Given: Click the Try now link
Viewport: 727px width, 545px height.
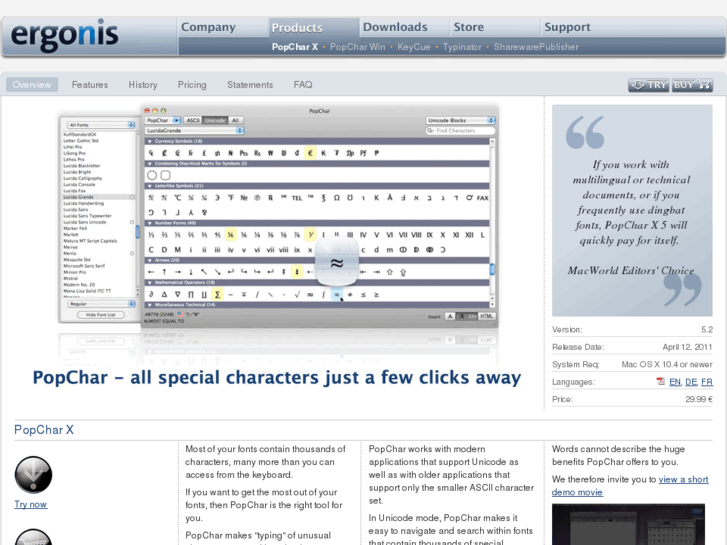Looking at the screenshot, I should coord(31,504).
